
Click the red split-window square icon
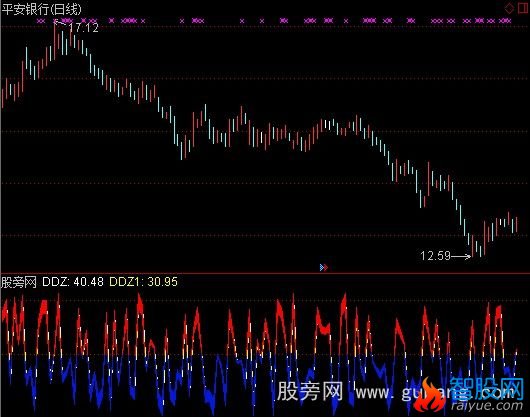tap(523, 8)
